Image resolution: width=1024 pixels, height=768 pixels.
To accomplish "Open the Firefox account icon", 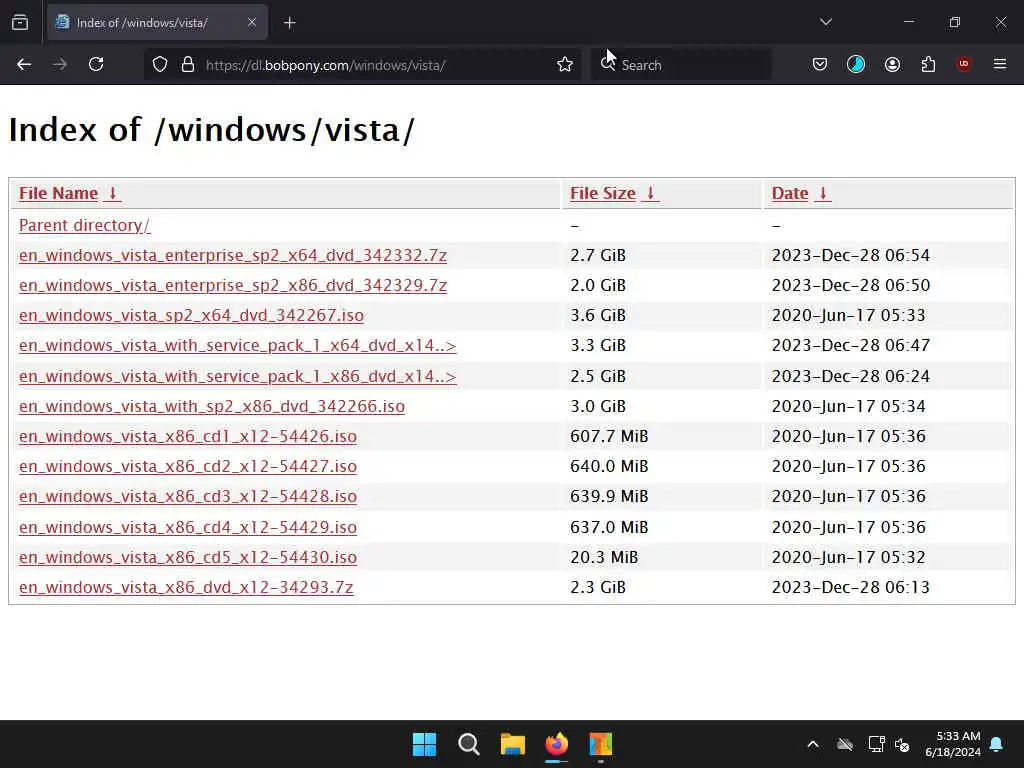I will 892,64.
